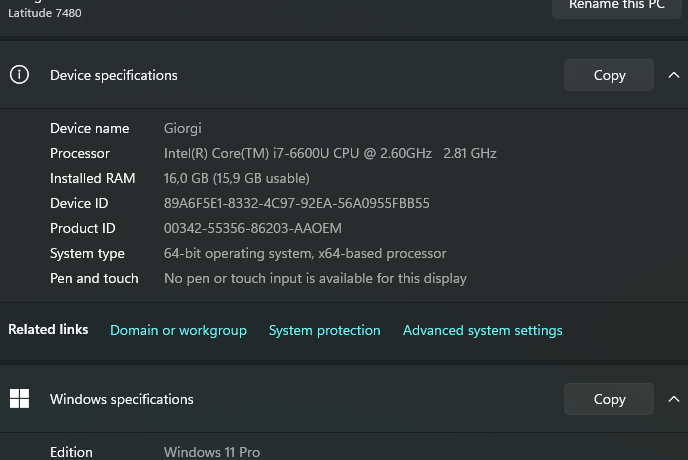
Task: Click the Product ID label
Action: click(82, 228)
